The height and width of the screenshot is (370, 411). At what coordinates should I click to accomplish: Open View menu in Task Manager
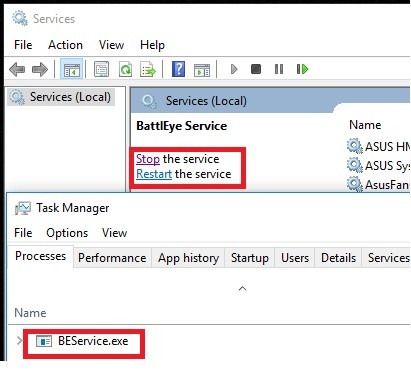[114, 233]
